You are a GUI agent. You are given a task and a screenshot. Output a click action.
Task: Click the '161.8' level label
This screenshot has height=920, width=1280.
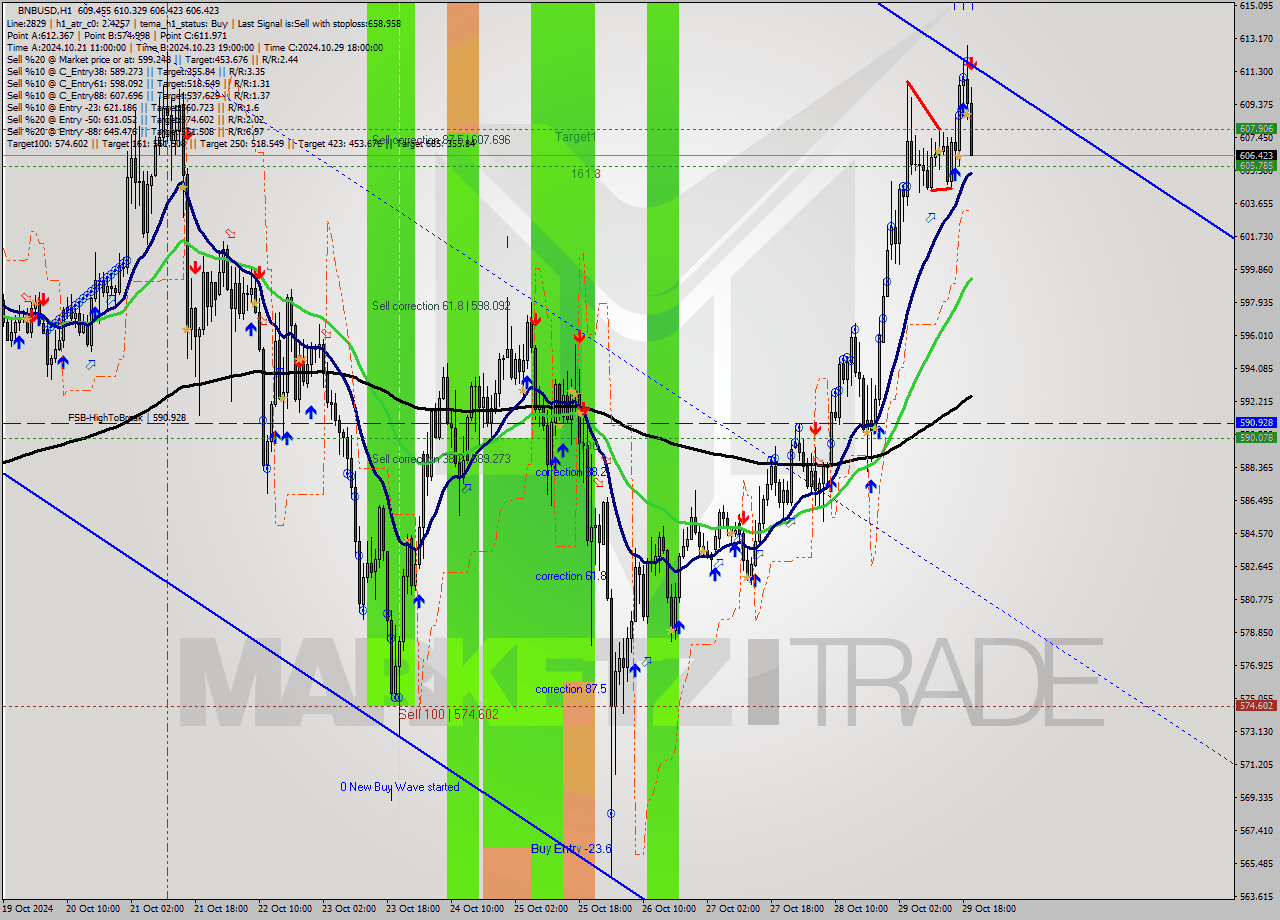pyautogui.click(x=585, y=174)
